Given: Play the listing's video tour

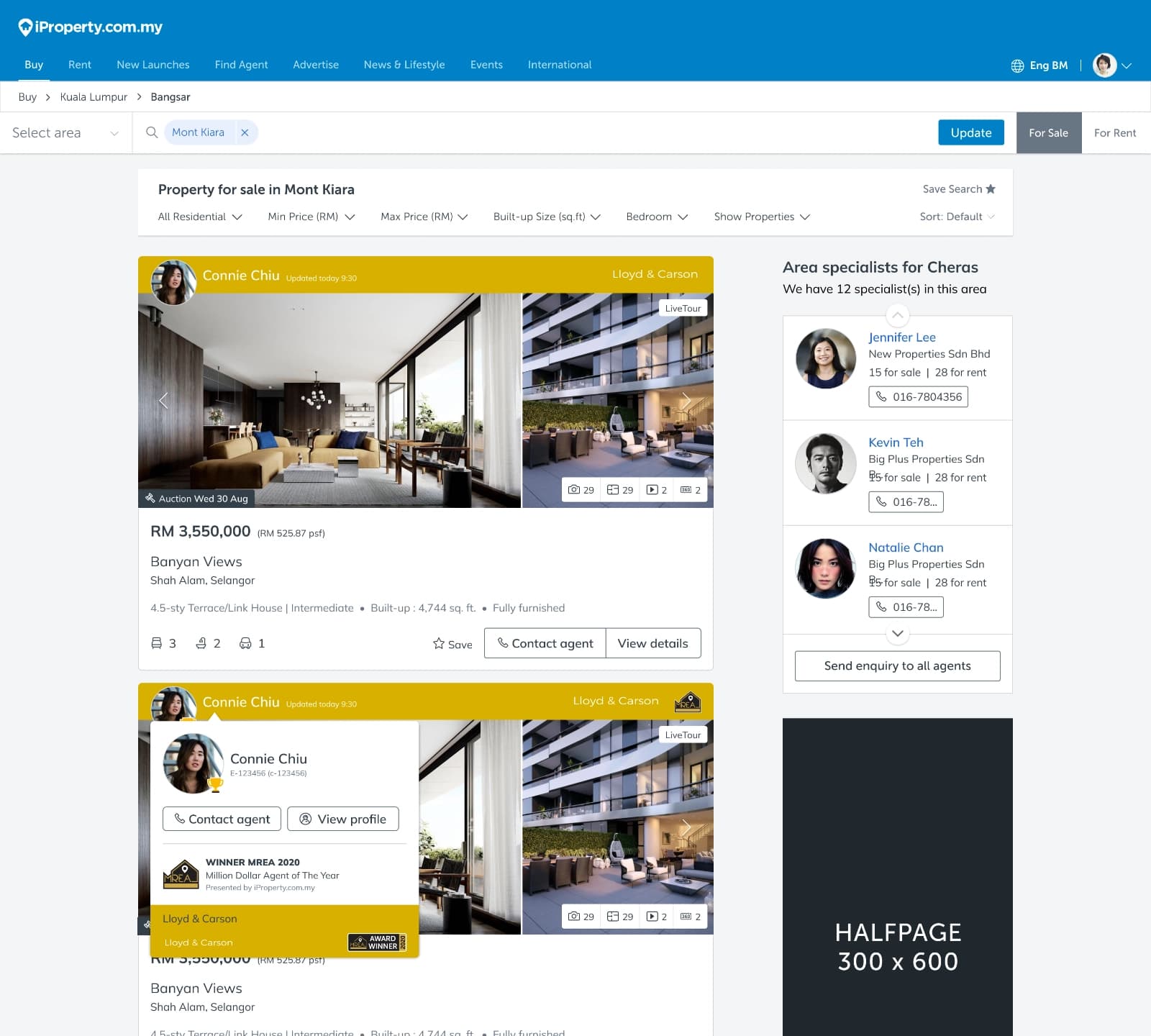Looking at the screenshot, I should pos(655,490).
